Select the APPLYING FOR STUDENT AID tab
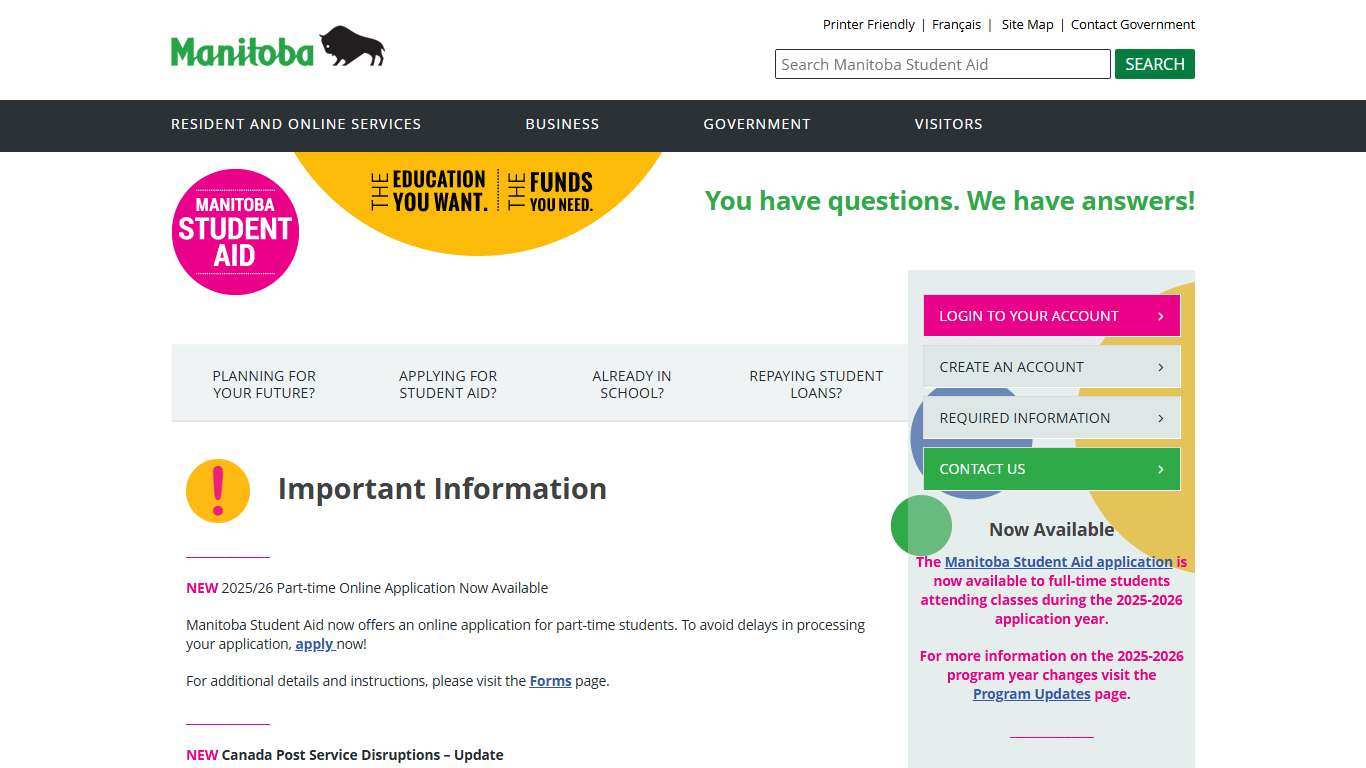The image size is (1366, 768). pyautogui.click(x=448, y=384)
